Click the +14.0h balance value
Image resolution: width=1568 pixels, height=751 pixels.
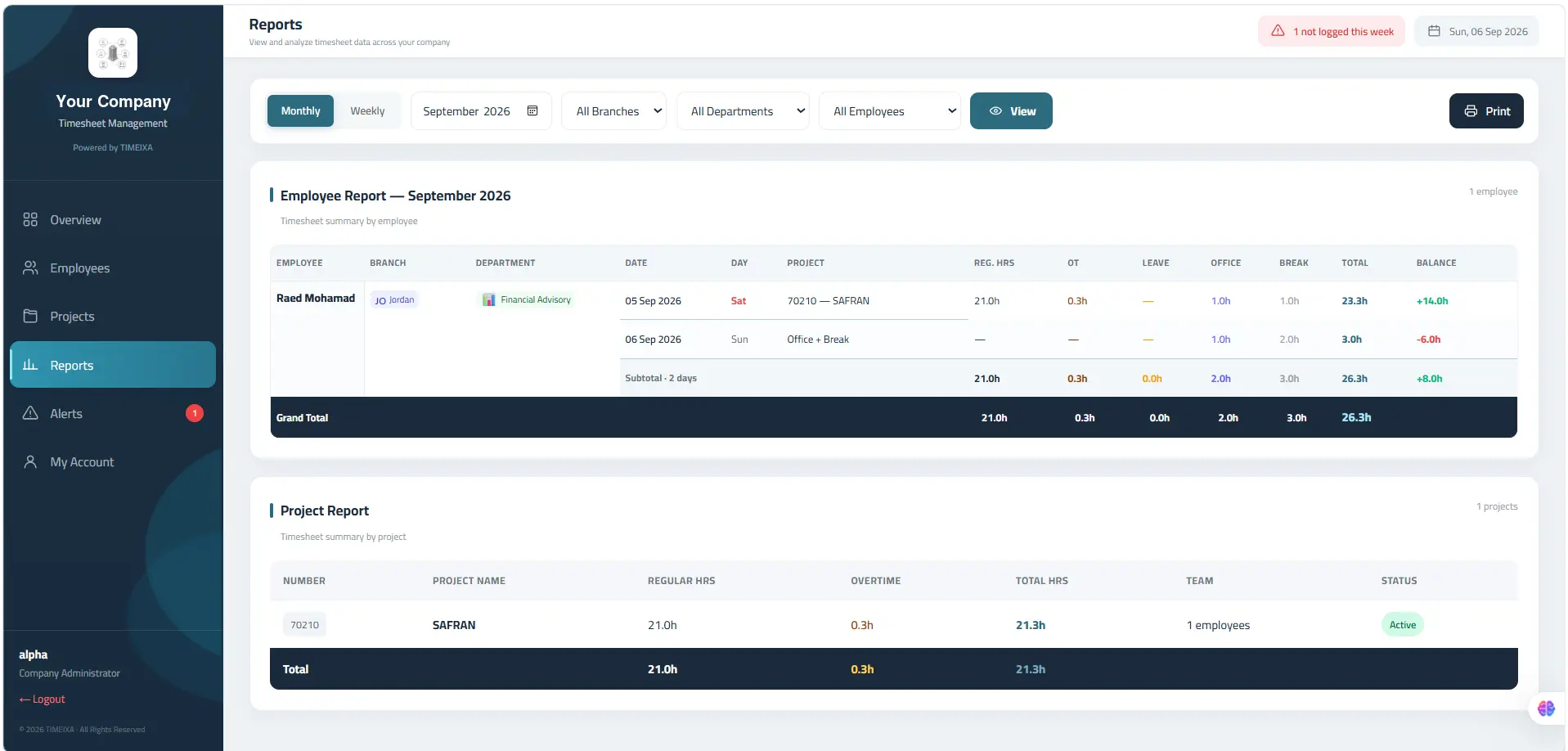click(1432, 301)
